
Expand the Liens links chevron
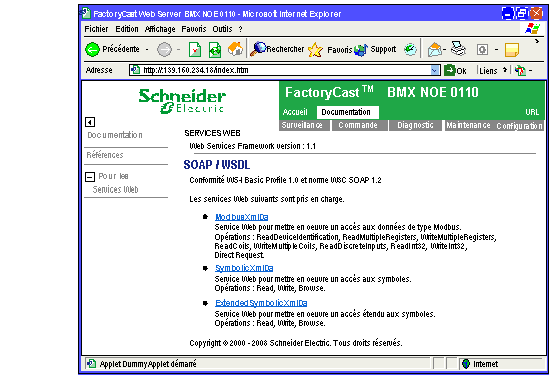[505, 70]
